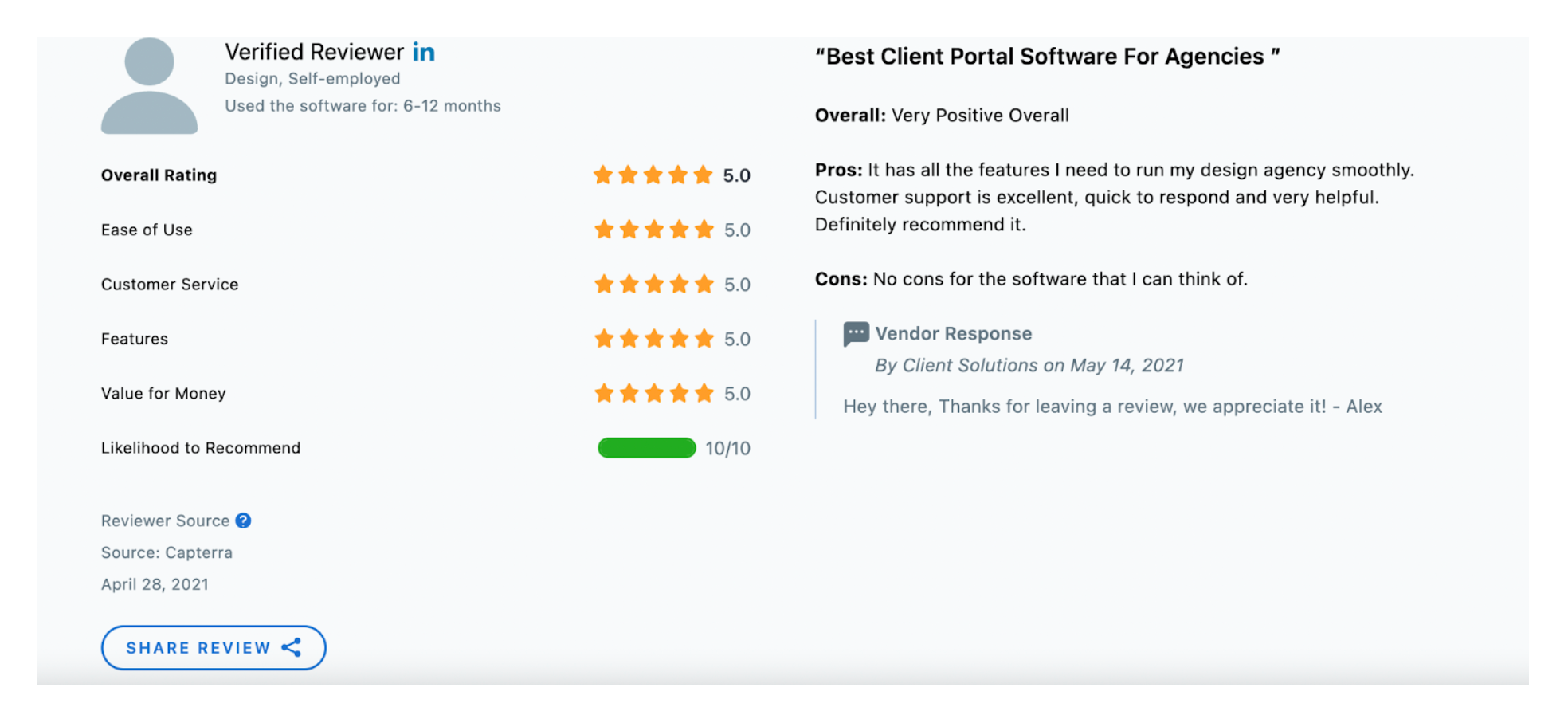The image size is (1568, 719).
Task: Click the Ease of Use star rating
Action: [653, 230]
